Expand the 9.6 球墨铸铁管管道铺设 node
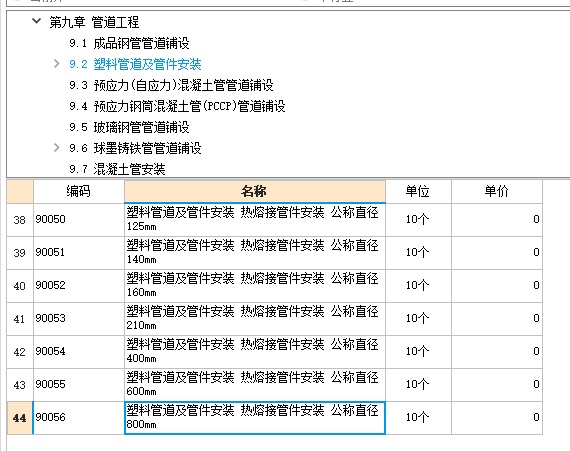The height and width of the screenshot is (451, 570). coord(56,148)
